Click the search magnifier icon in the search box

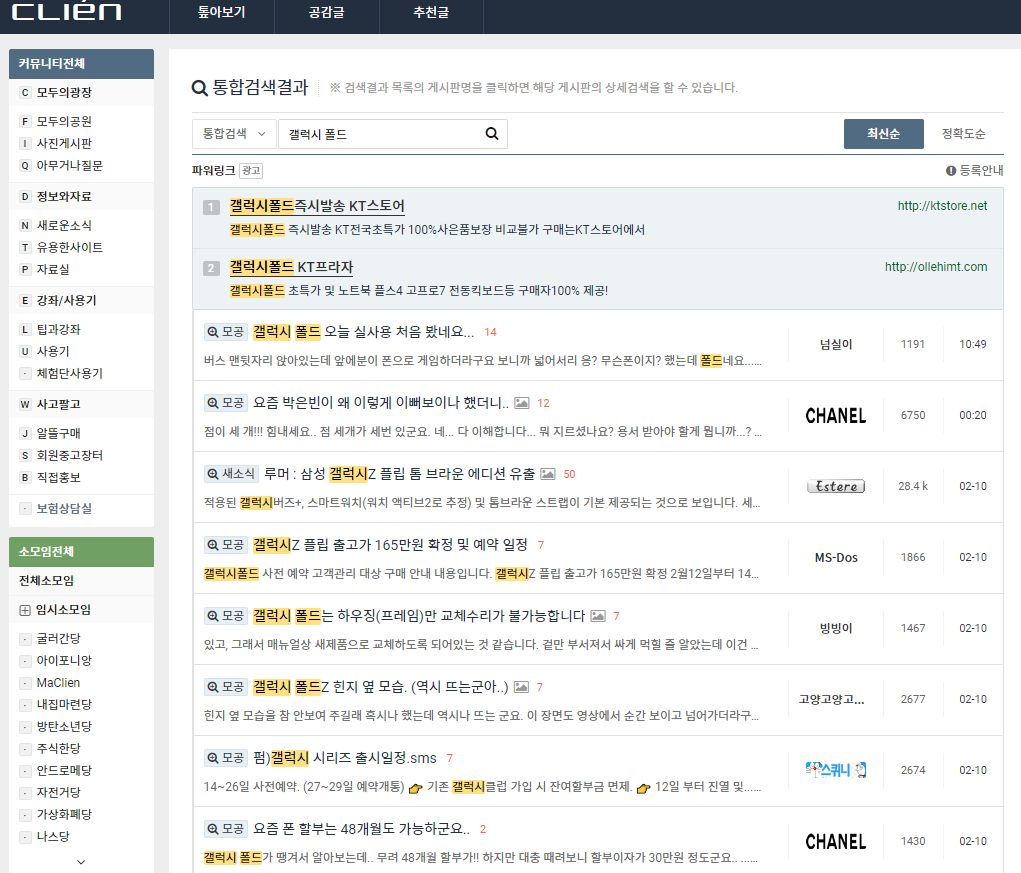(492, 133)
